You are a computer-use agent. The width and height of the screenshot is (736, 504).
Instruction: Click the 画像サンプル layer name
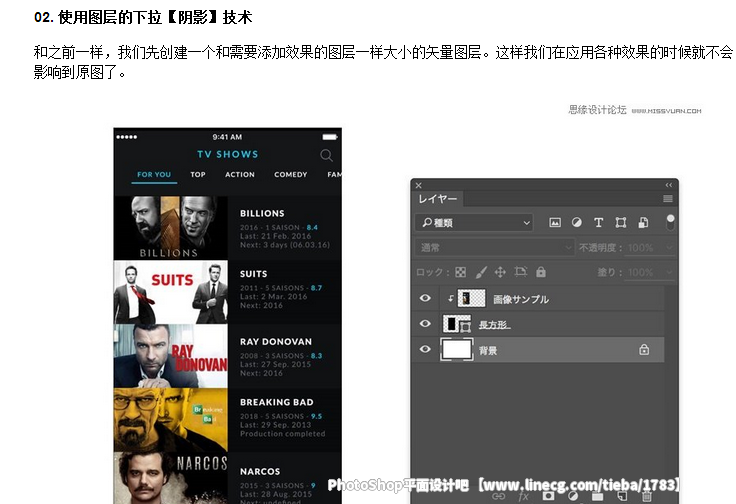click(521, 299)
